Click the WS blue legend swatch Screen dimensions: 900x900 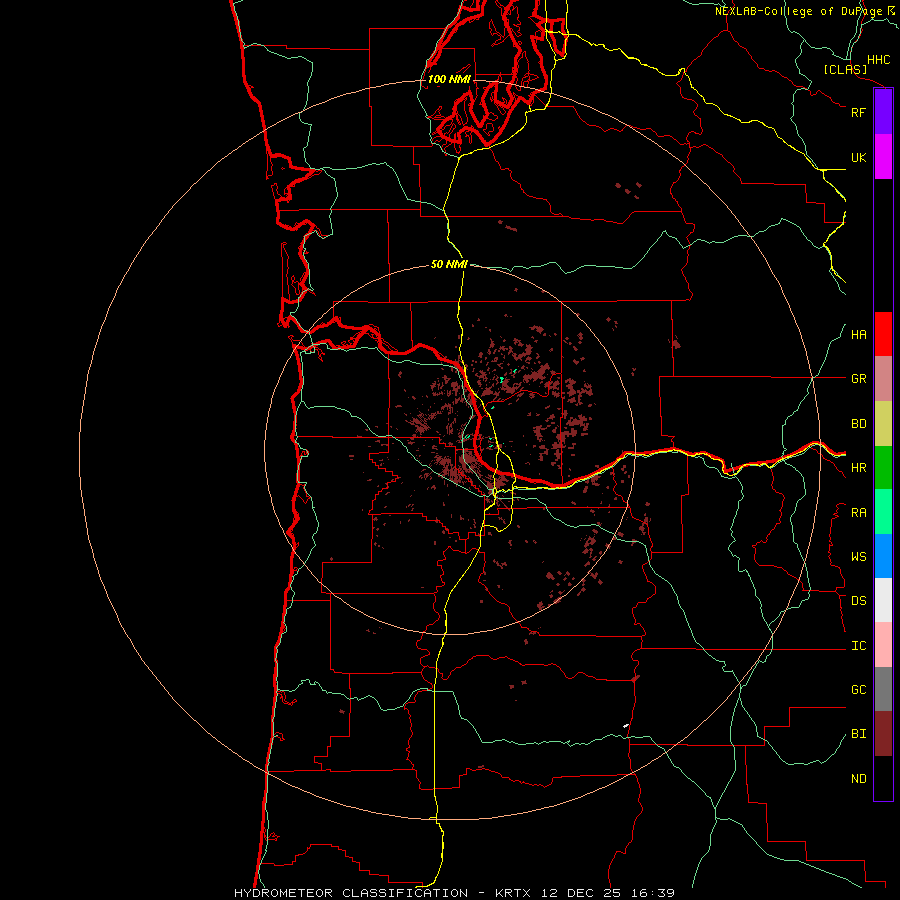[883, 556]
